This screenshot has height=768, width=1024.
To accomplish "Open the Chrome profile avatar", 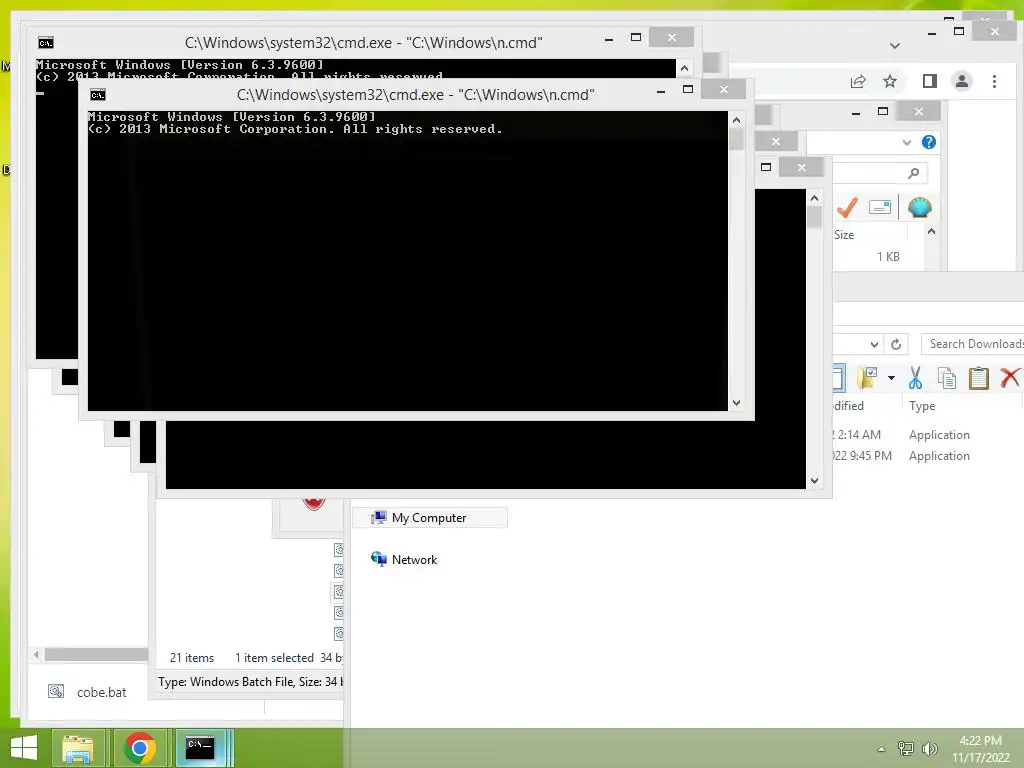I will pyautogui.click(x=962, y=81).
